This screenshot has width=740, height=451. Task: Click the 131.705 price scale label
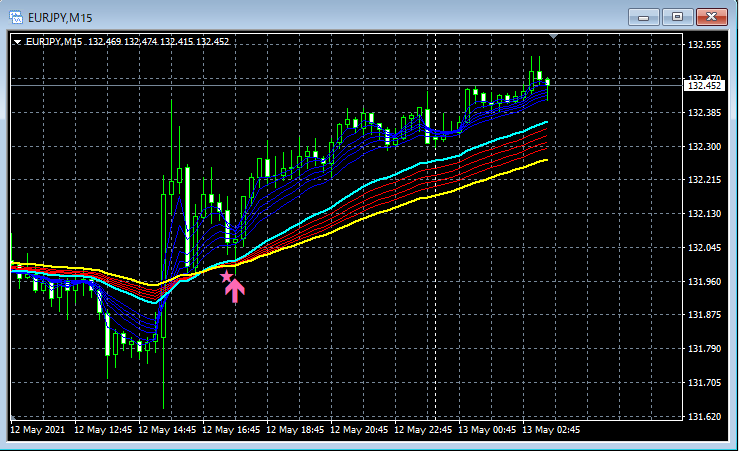pos(704,383)
